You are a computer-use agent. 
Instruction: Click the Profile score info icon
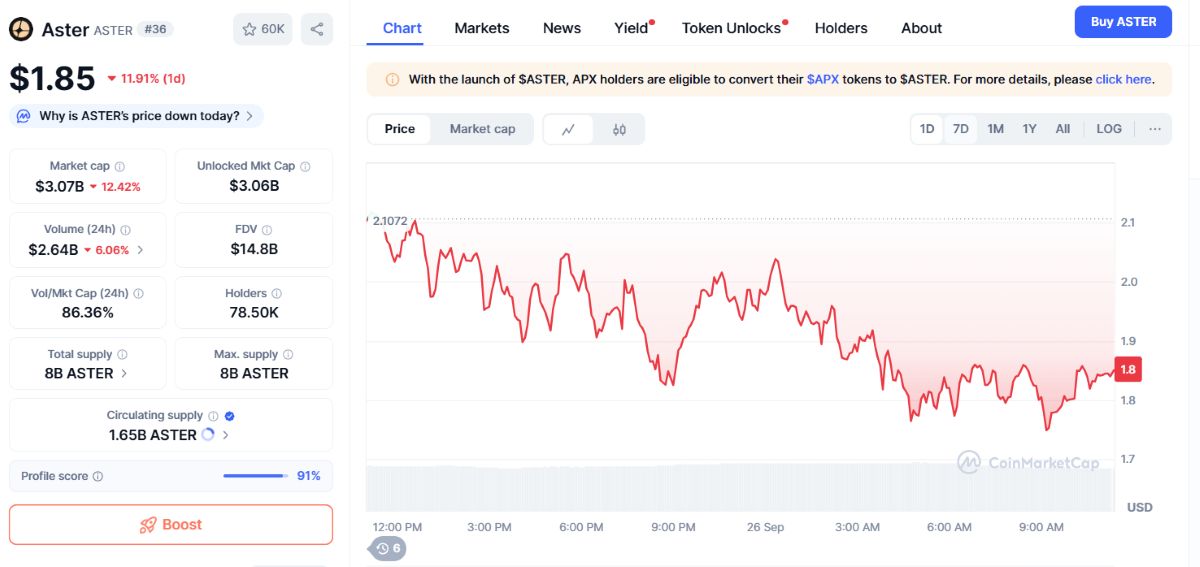click(98, 476)
